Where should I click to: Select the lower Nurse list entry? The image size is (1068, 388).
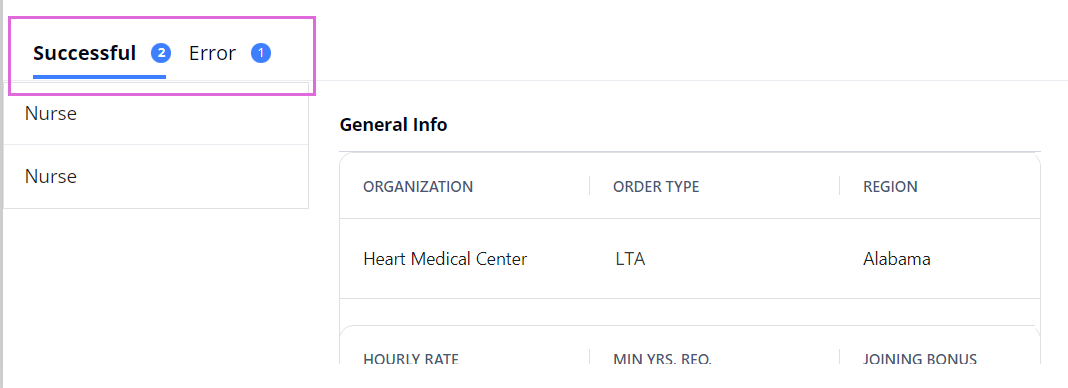[156, 176]
